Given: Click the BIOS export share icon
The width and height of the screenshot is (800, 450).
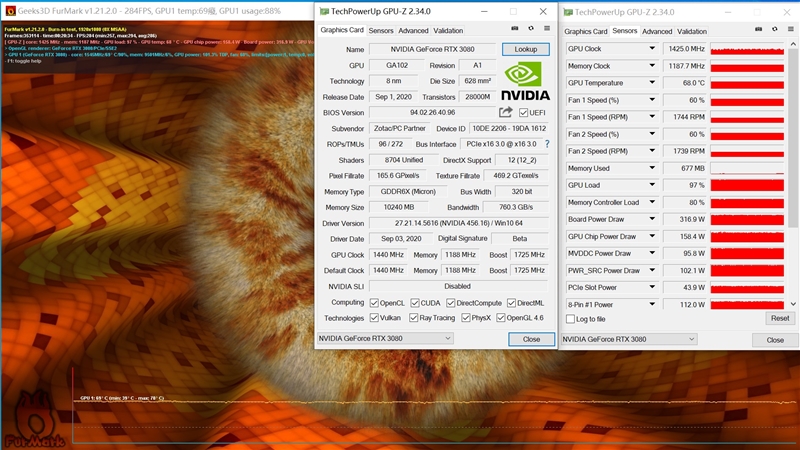Looking at the screenshot, I should click(505, 112).
